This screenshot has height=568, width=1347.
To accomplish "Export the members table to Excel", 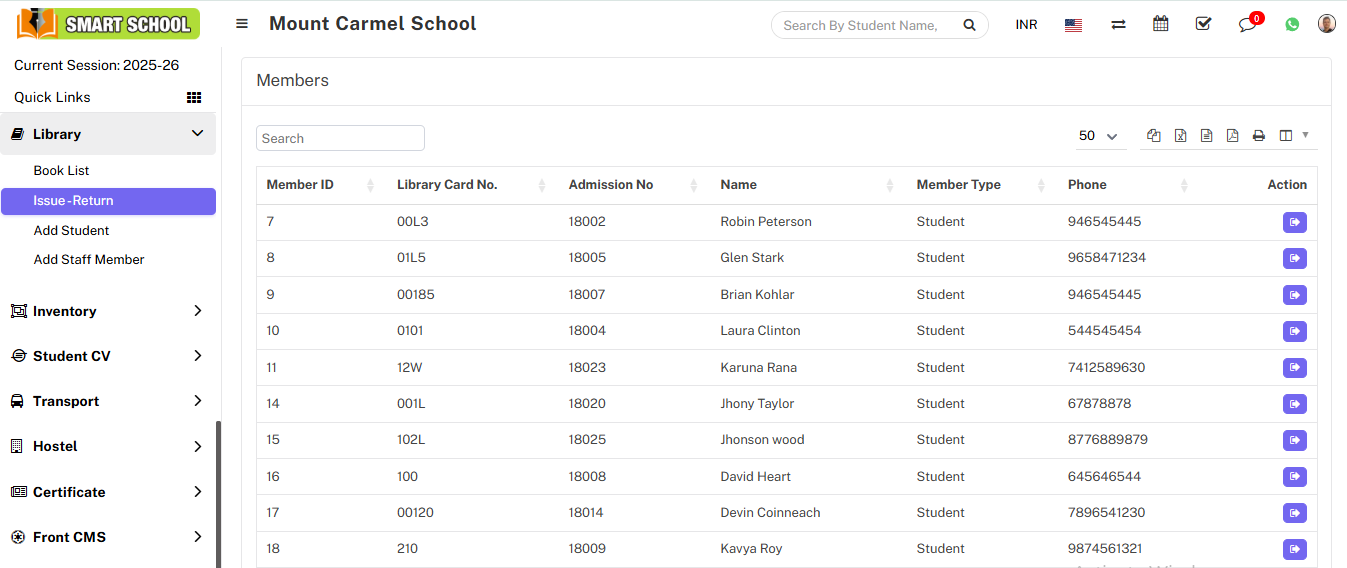I will [x=1180, y=136].
